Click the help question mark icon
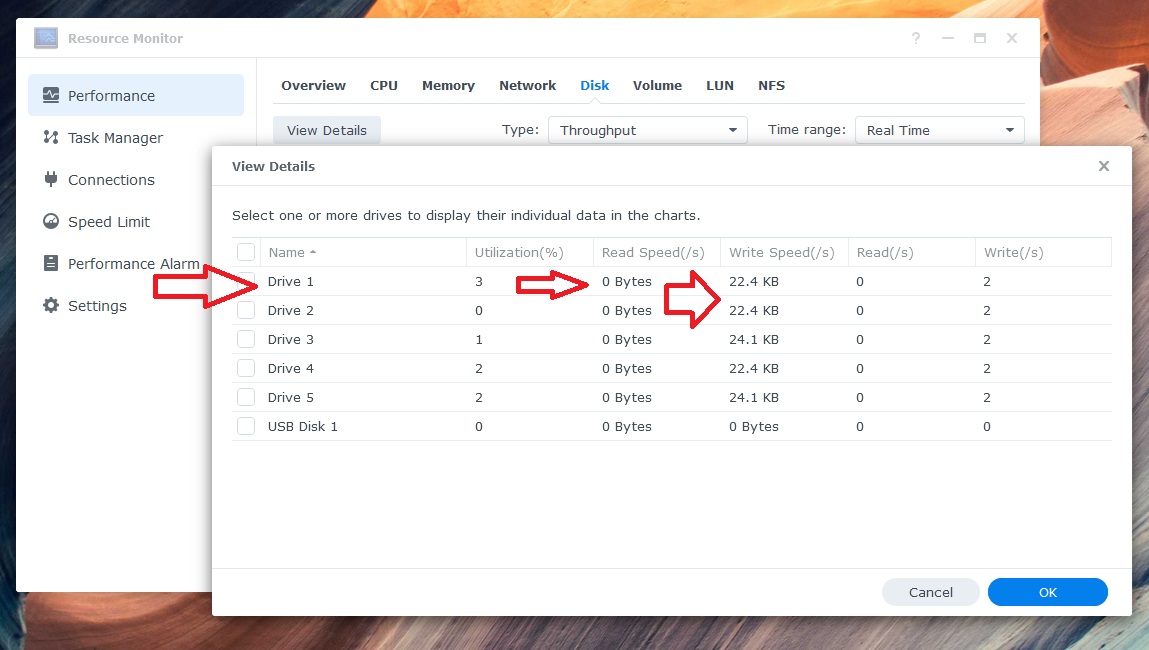Image resolution: width=1149 pixels, height=650 pixels. 915,39
